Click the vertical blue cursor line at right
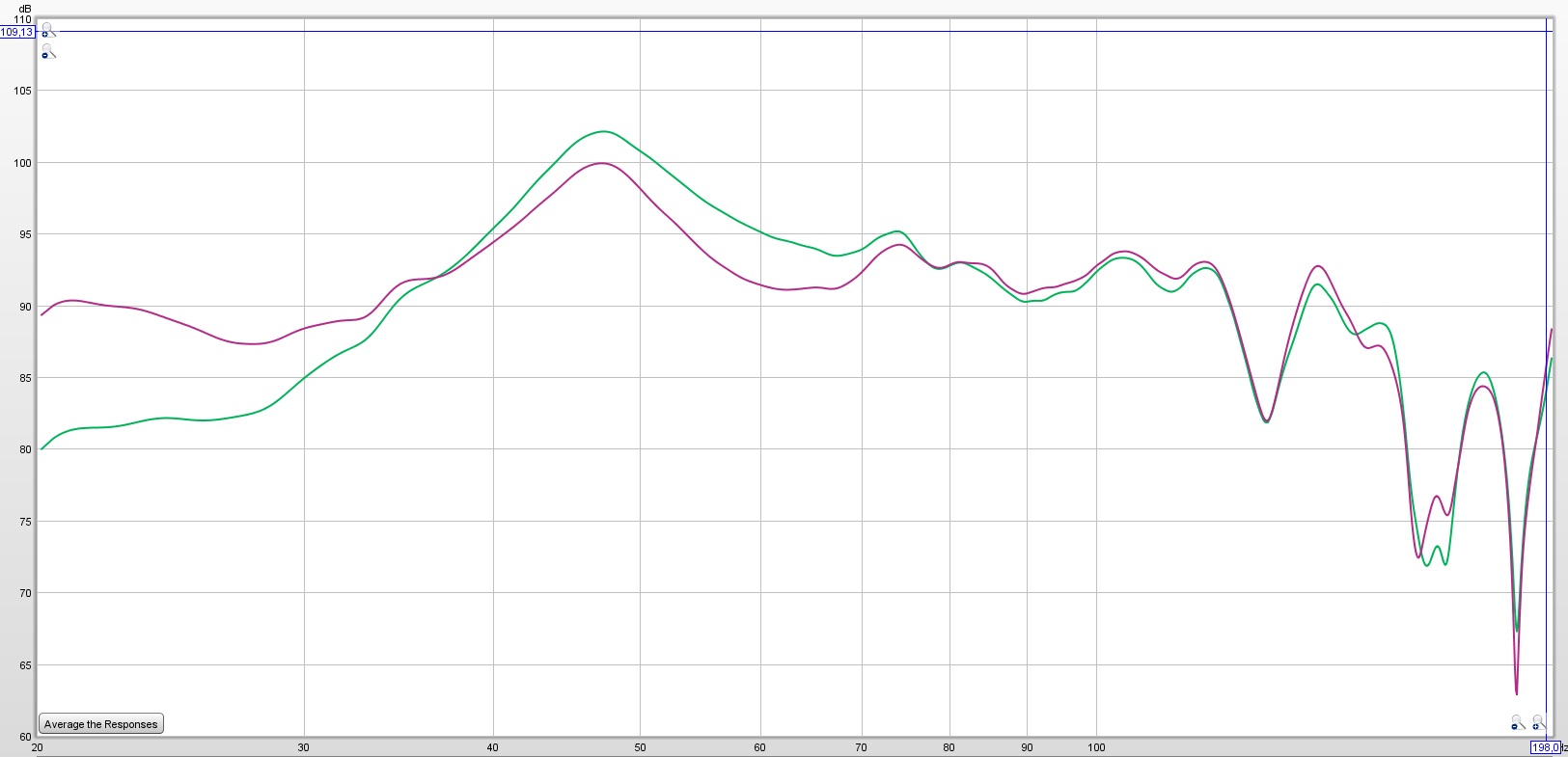 (x=1547, y=386)
